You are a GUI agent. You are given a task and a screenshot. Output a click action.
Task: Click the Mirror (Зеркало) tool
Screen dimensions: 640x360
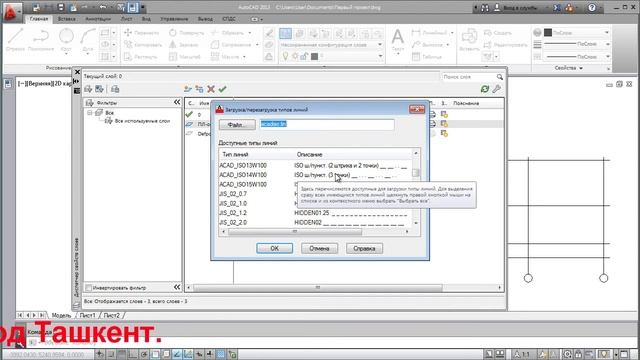click(x=183, y=44)
